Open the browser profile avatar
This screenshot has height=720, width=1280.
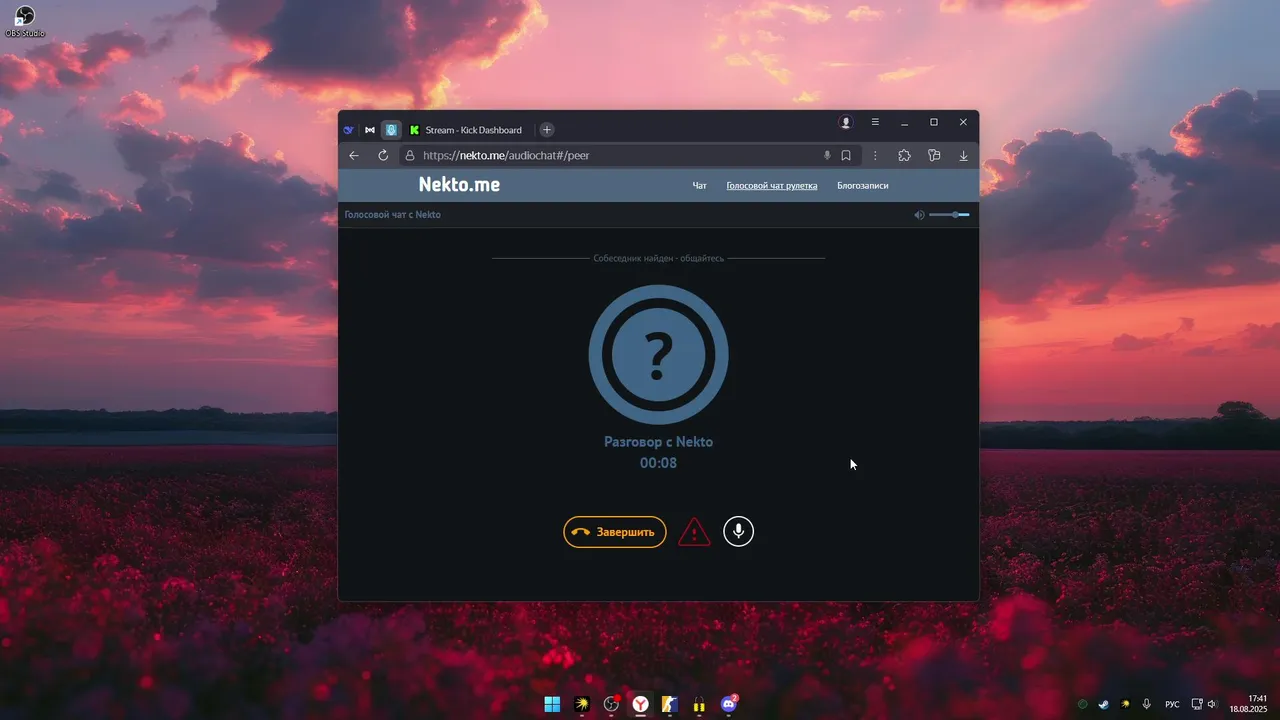point(846,122)
